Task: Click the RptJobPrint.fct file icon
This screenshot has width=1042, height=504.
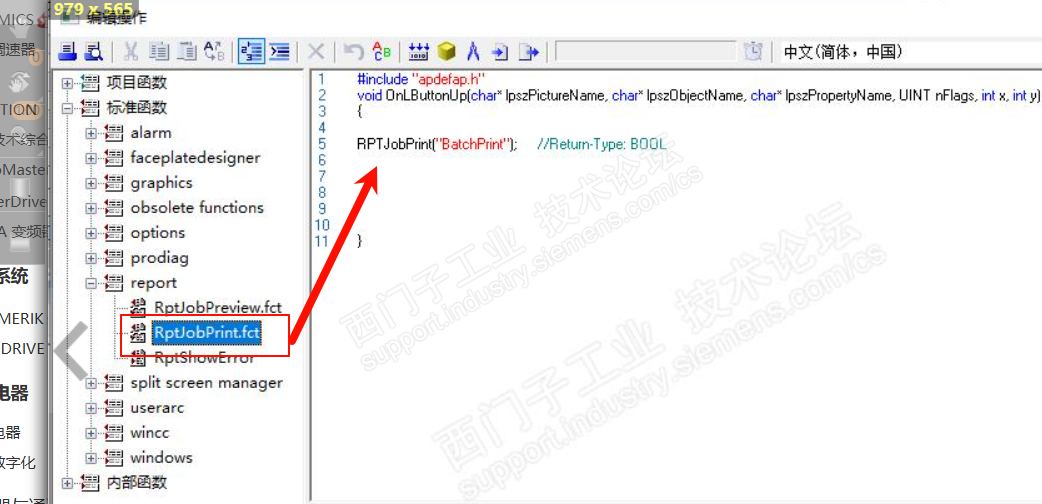Action: [138, 332]
